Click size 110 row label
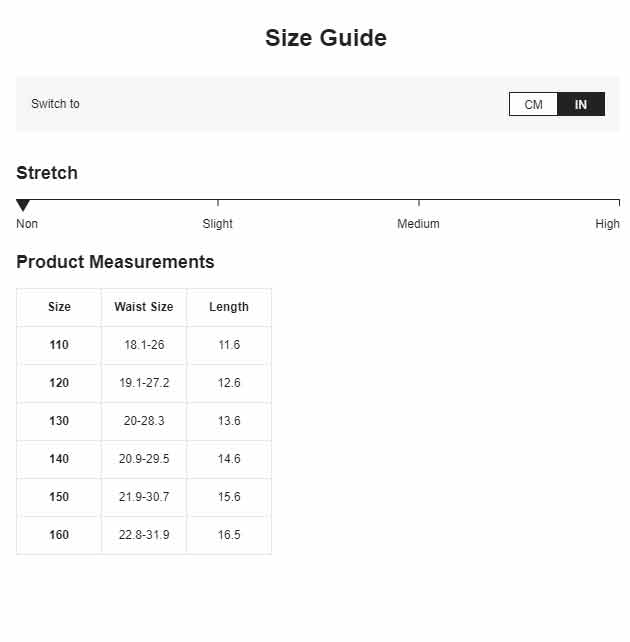630x642 pixels. pyautogui.click(x=59, y=345)
